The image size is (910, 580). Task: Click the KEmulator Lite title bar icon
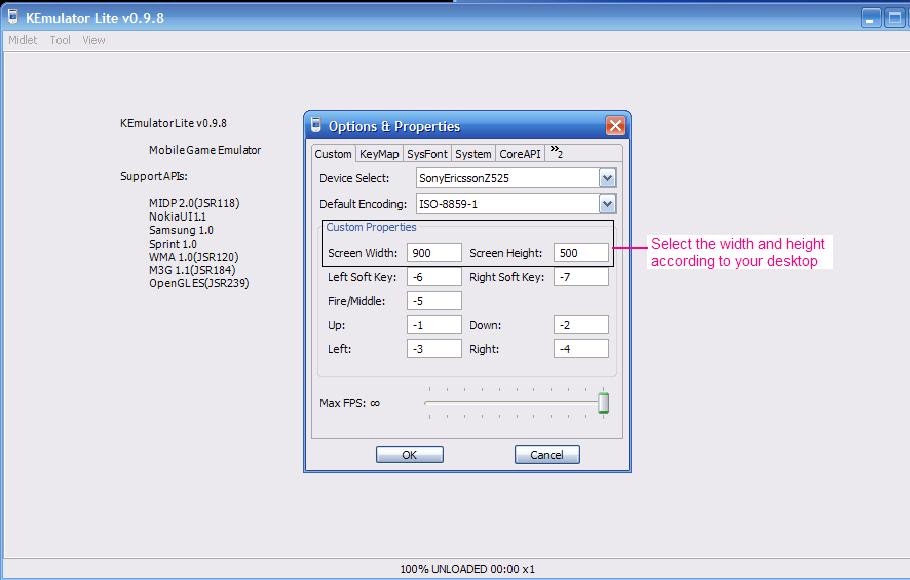click(12, 17)
